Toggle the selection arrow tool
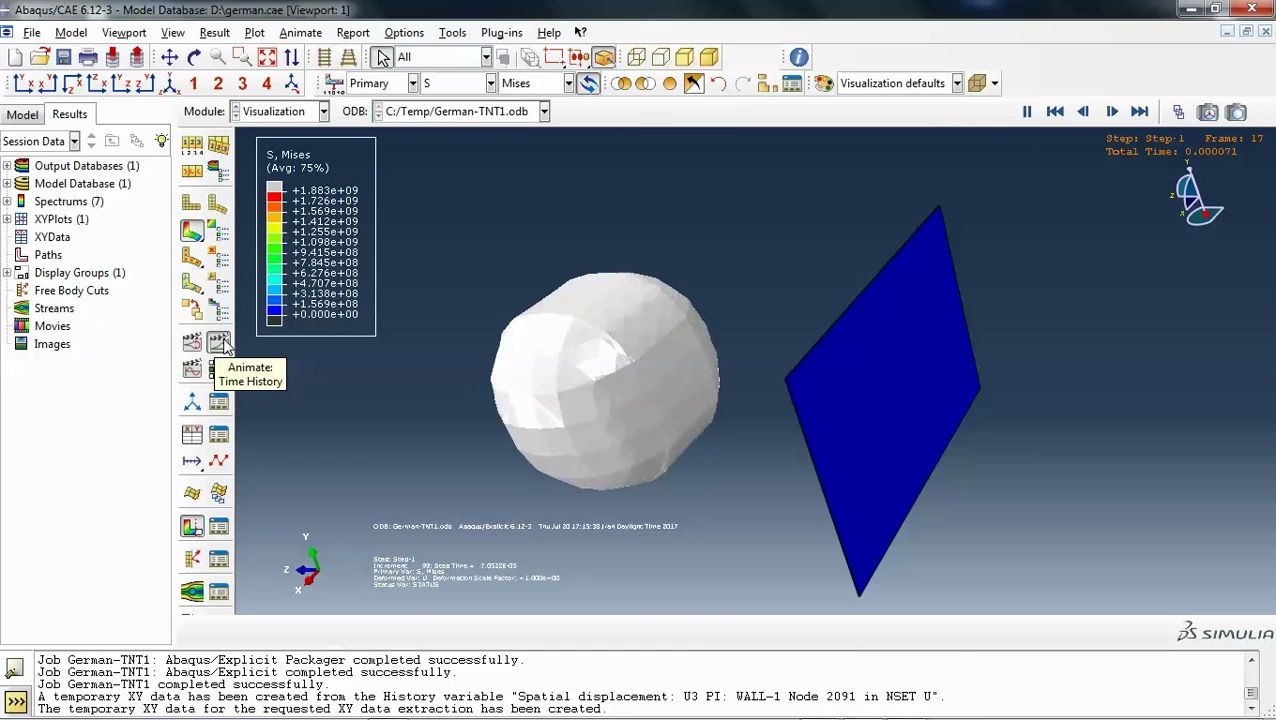The width and height of the screenshot is (1276, 720). (383, 57)
